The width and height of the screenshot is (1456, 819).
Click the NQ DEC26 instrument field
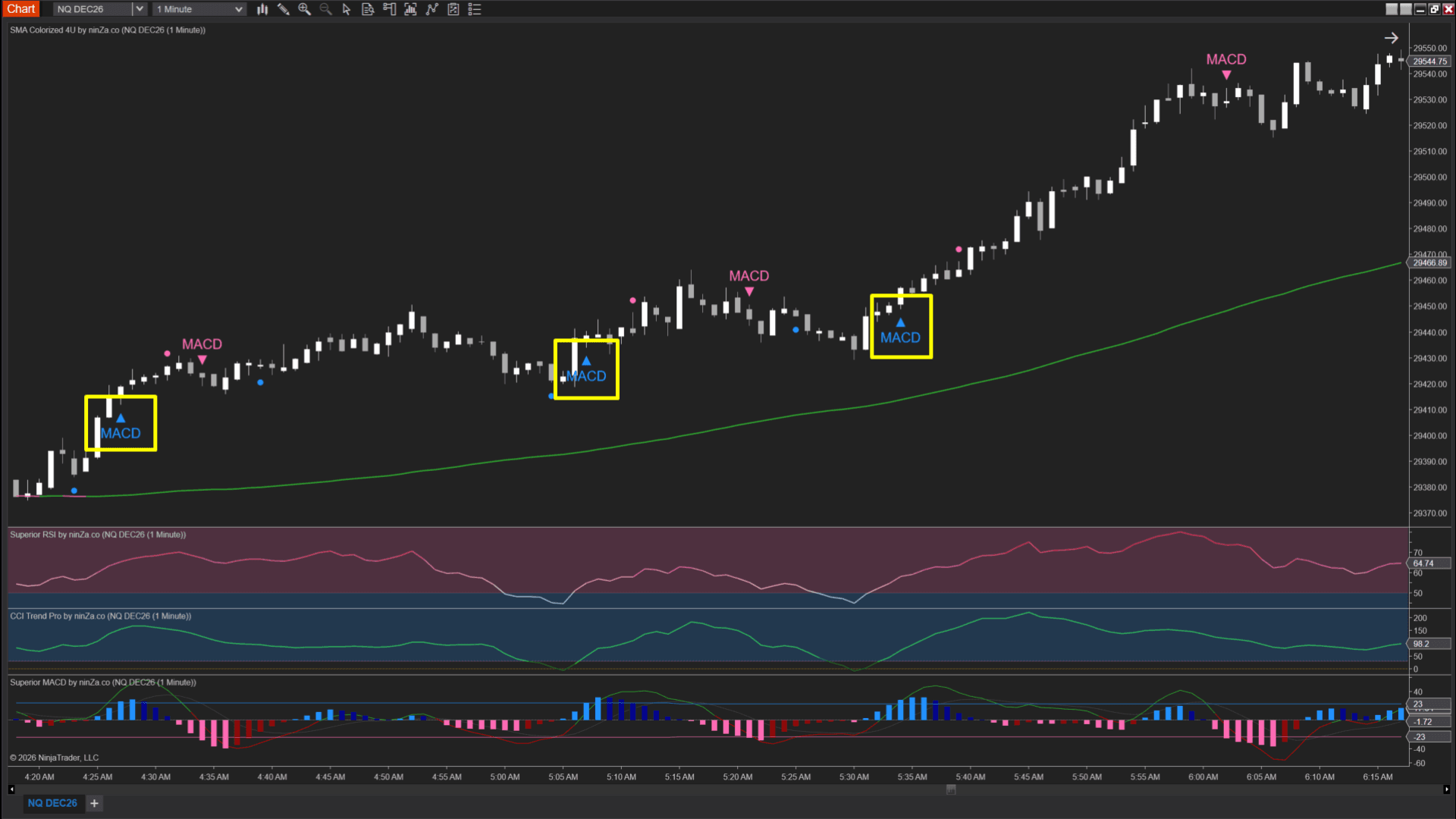[93, 9]
